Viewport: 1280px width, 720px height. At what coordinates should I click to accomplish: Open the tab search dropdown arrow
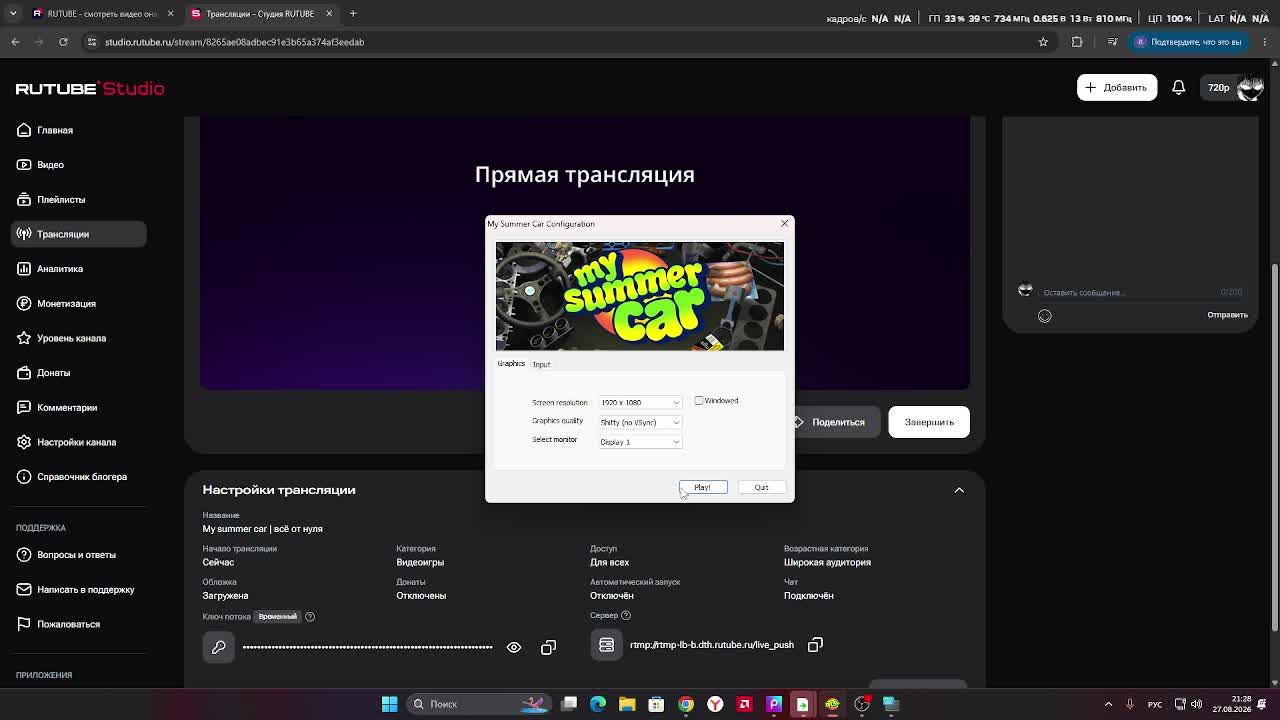coord(13,13)
